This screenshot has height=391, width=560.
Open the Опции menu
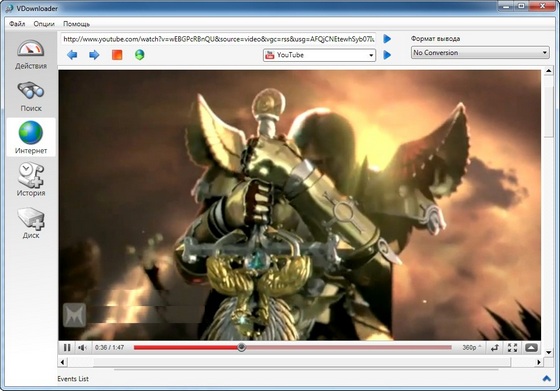point(44,24)
